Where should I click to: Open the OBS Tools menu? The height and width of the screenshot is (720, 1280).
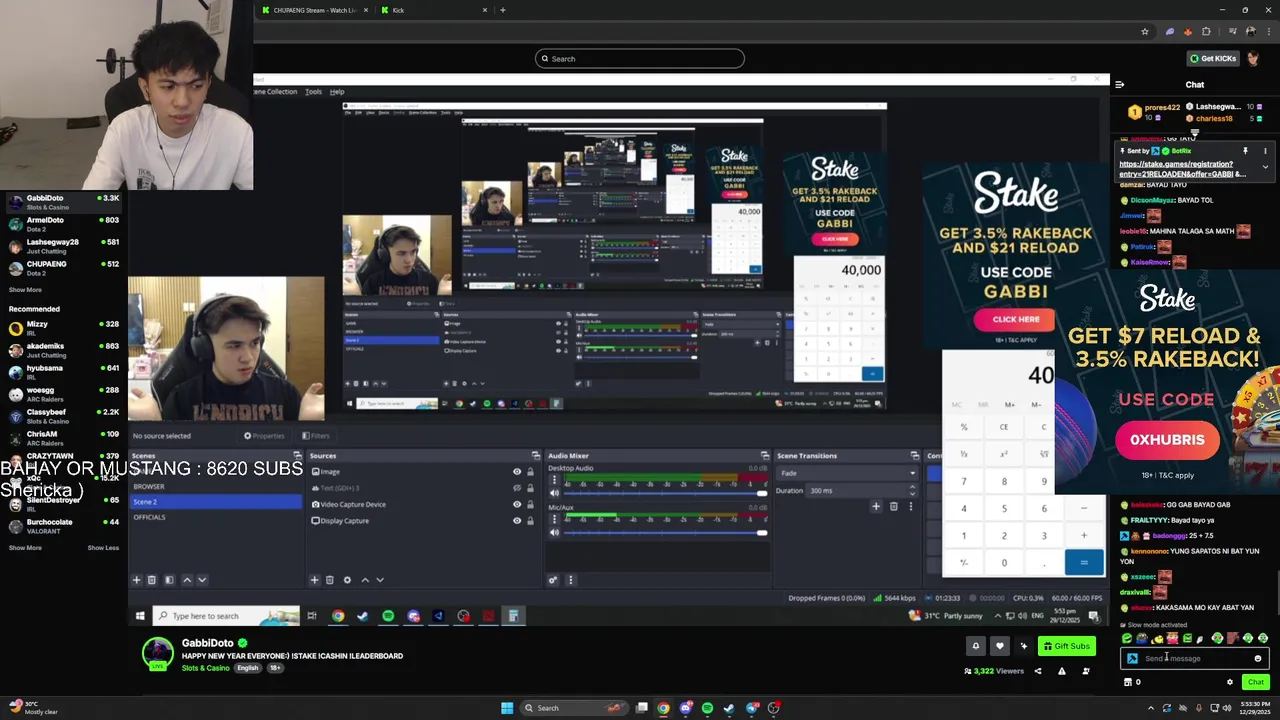click(313, 92)
